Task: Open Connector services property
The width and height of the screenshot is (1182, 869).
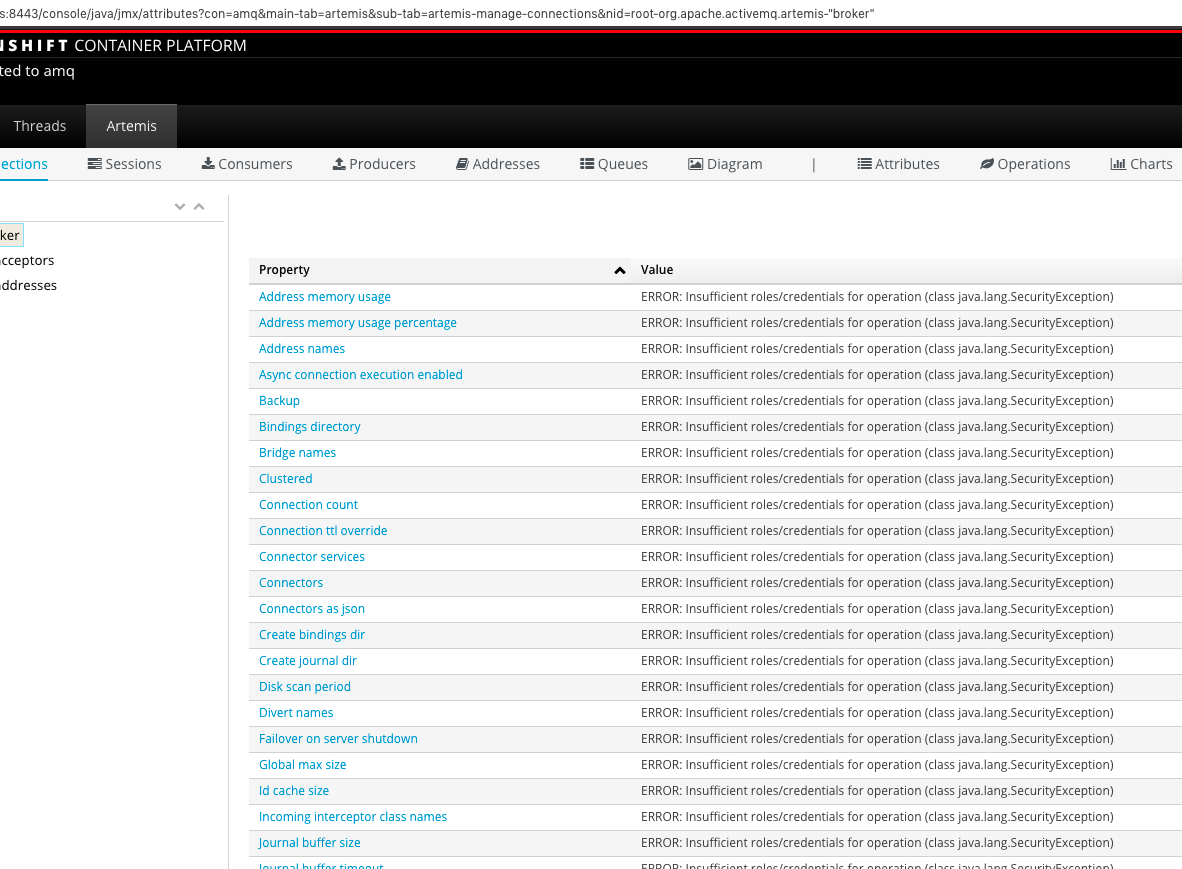Action: point(311,557)
